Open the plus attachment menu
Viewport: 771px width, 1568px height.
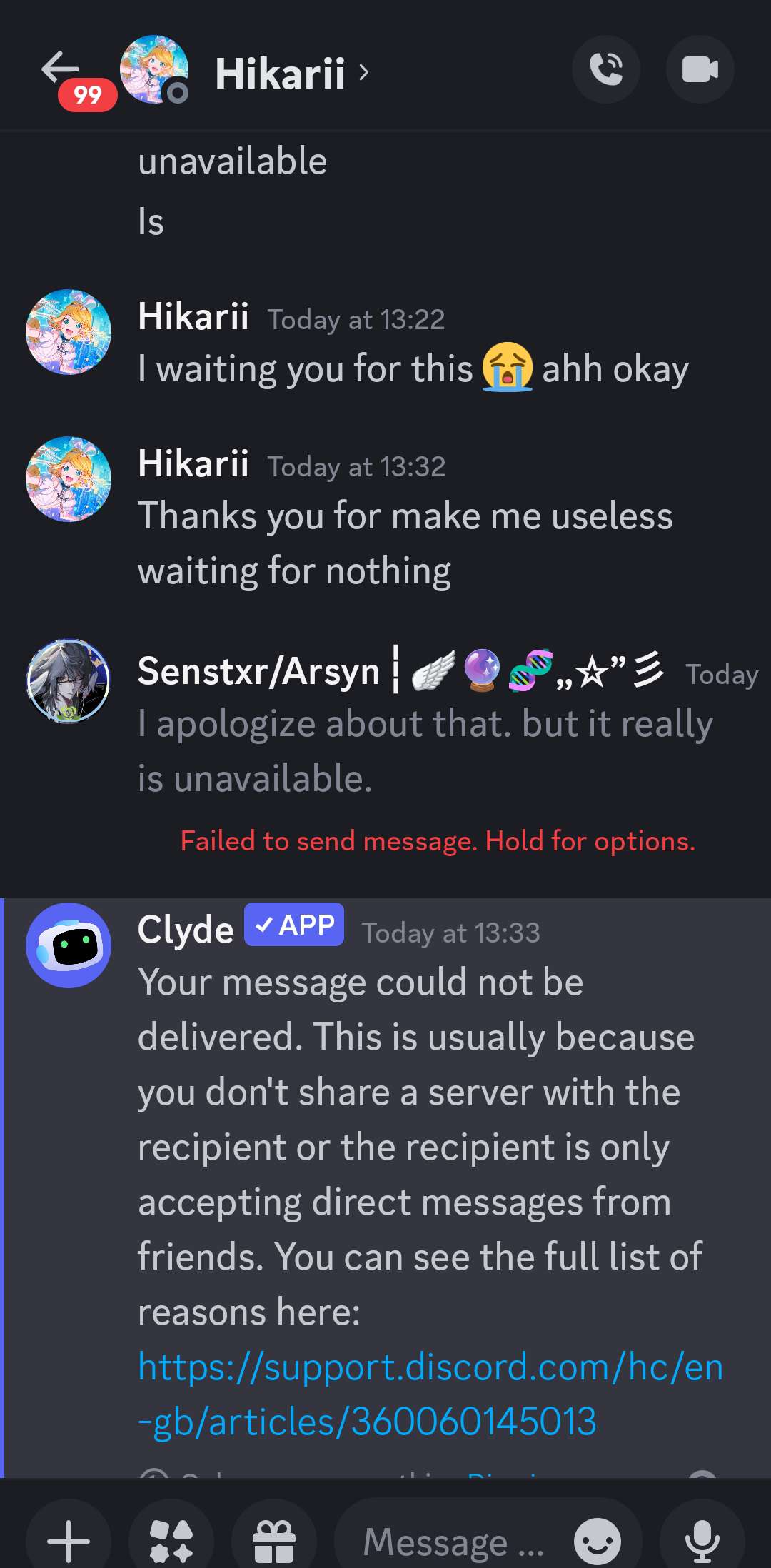[69, 1541]
